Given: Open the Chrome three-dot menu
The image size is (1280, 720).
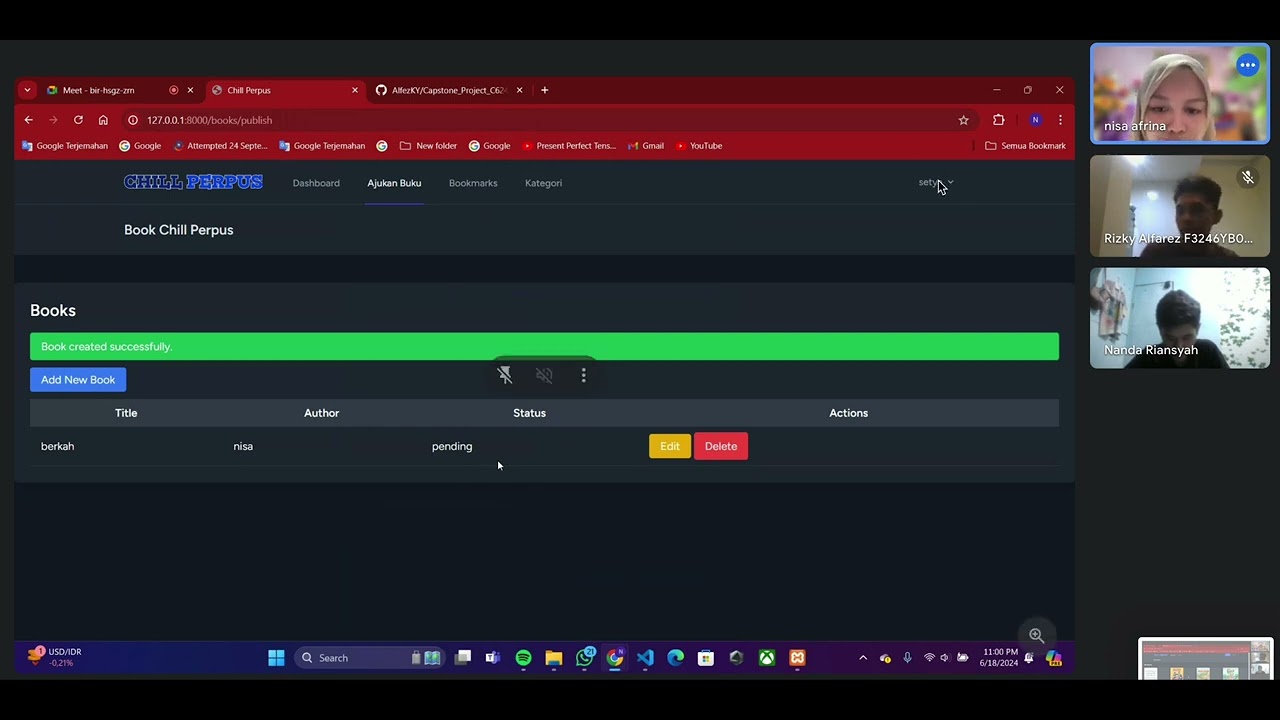Looking at the screenshot, I should point(1060,120).
